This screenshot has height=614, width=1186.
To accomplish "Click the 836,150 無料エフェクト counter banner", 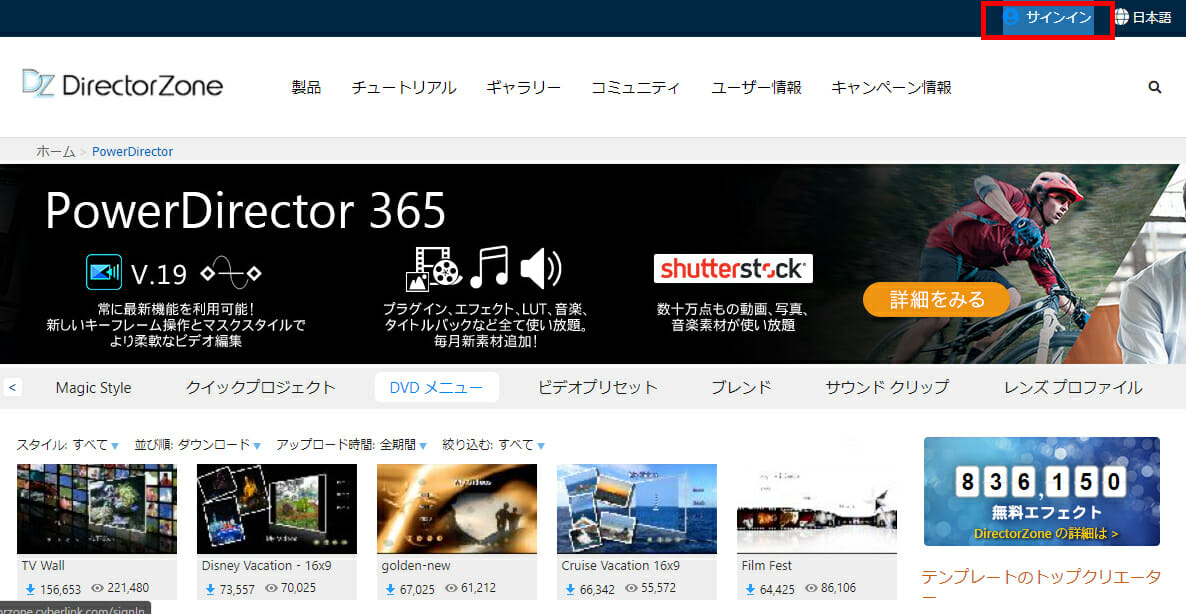I will [1042, 492].
